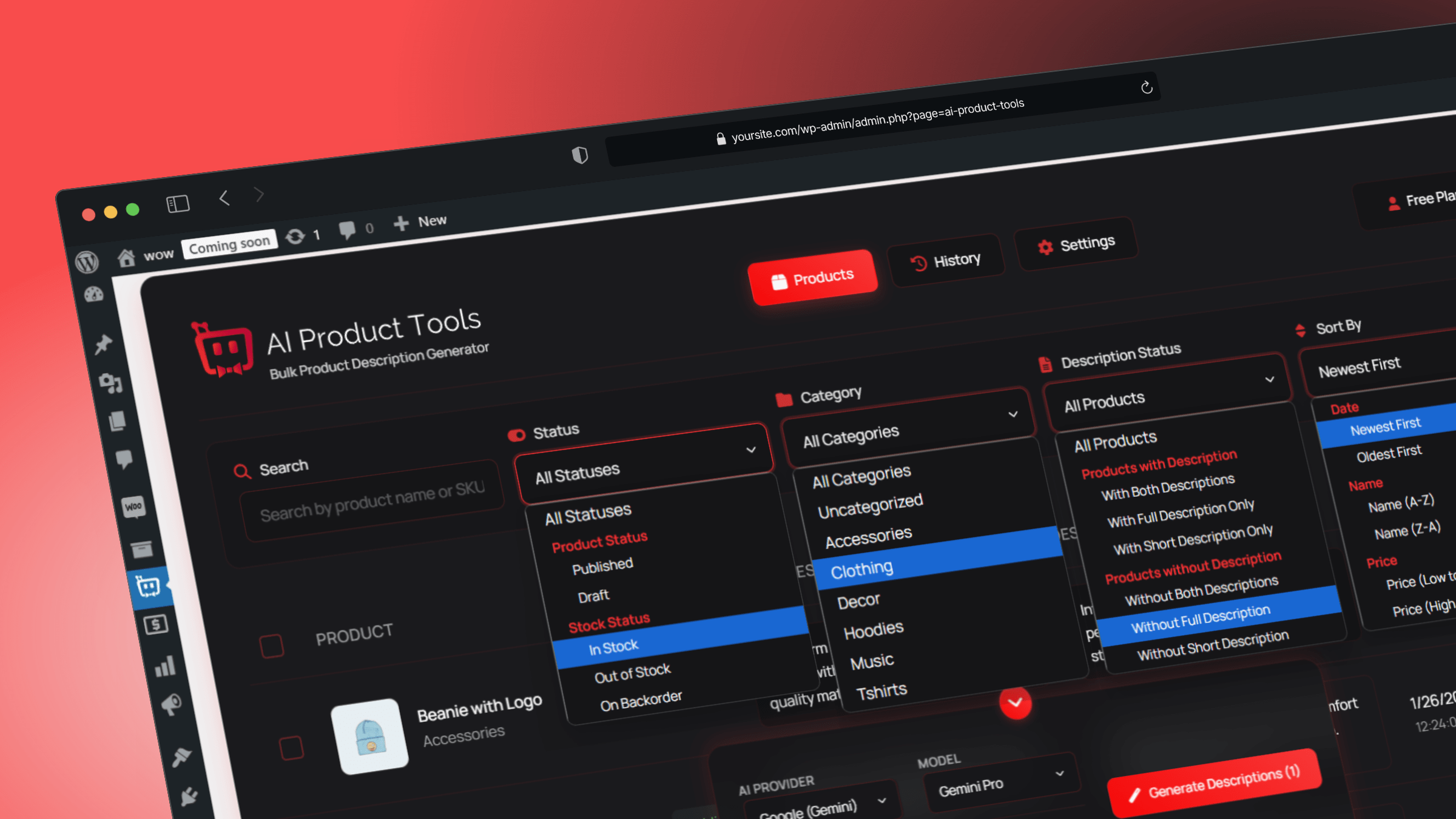Select the AI Product Tools sidebar icon
The image size is (1456, 819).
[x=147, y=587]
